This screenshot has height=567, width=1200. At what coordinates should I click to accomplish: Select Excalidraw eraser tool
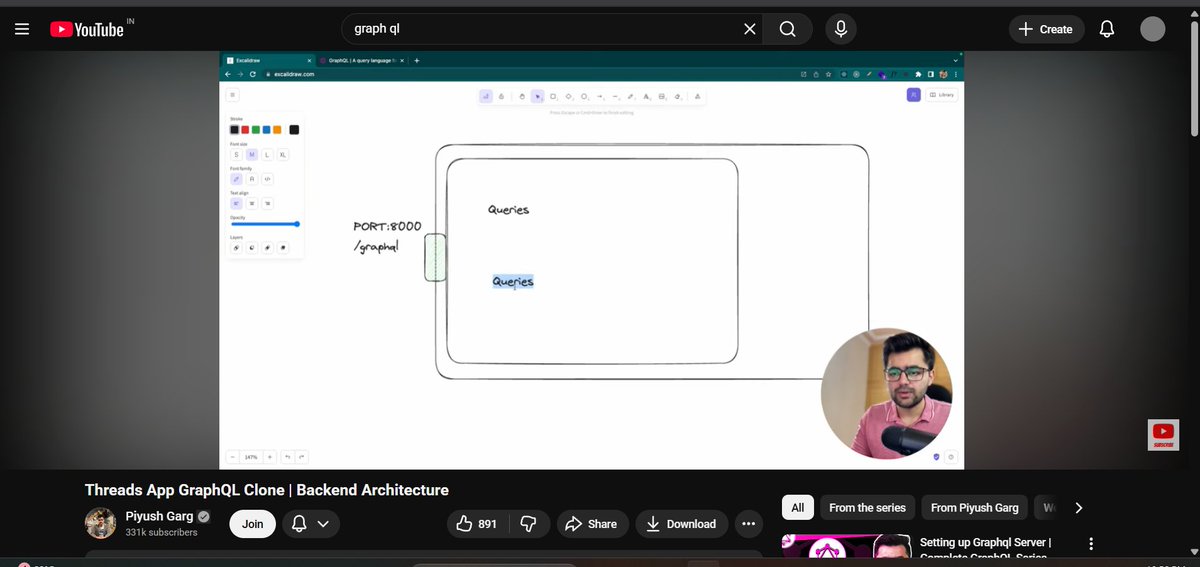[677, 96]
